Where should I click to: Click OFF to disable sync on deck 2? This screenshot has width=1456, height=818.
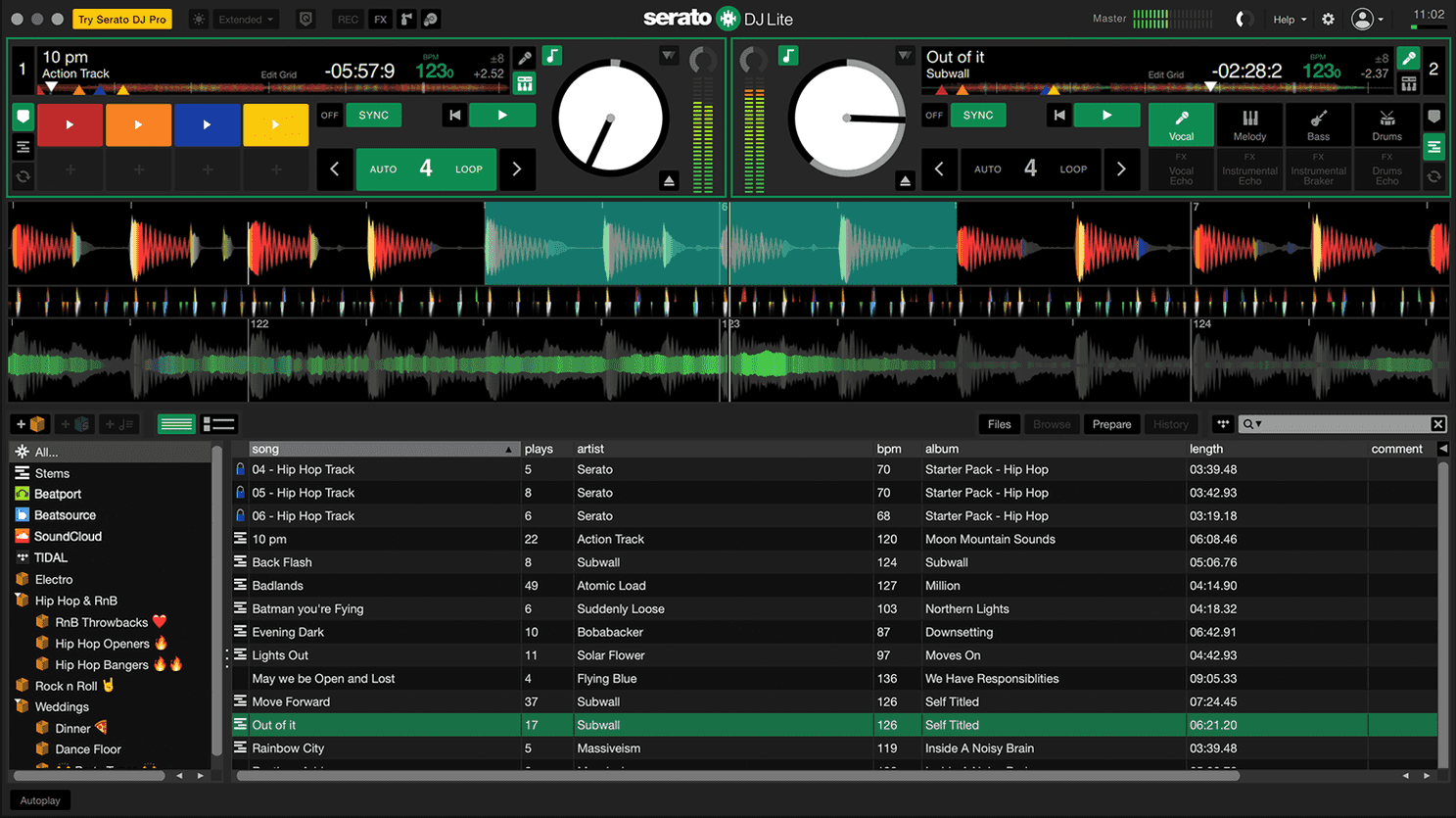(933, 115)
